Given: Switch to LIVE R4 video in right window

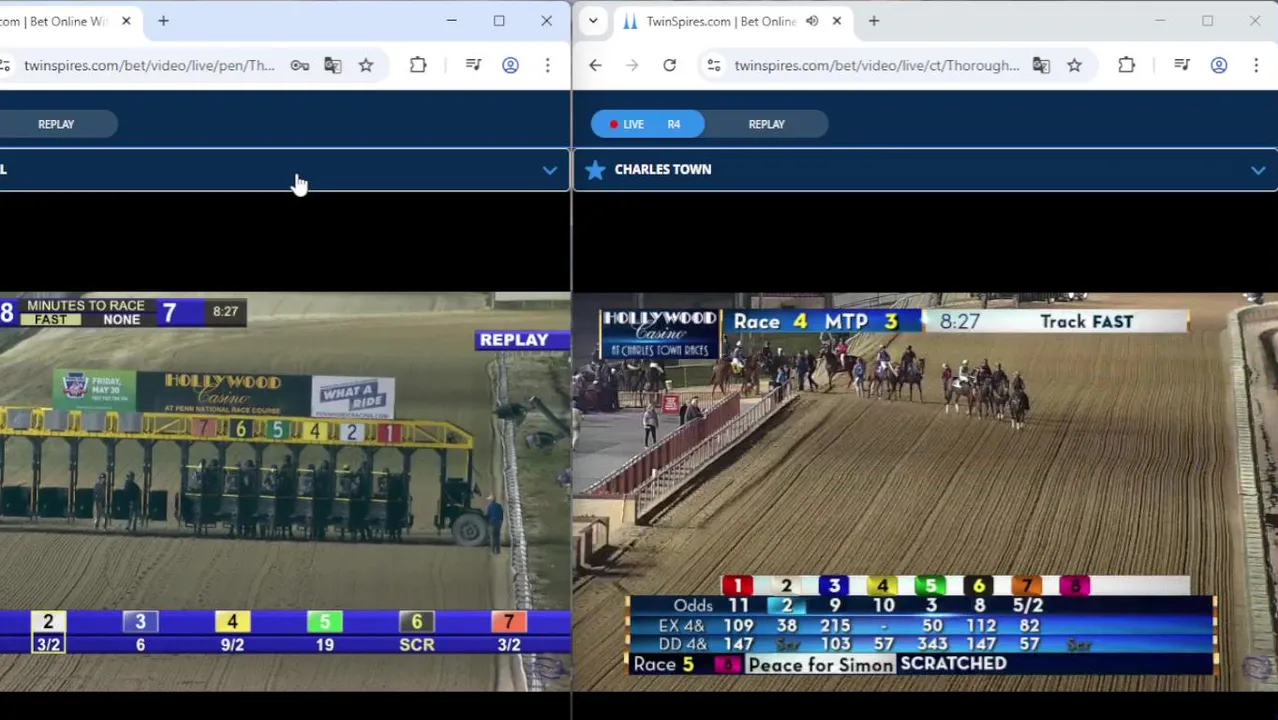Looking at the screenshot, I should (647, 124).
